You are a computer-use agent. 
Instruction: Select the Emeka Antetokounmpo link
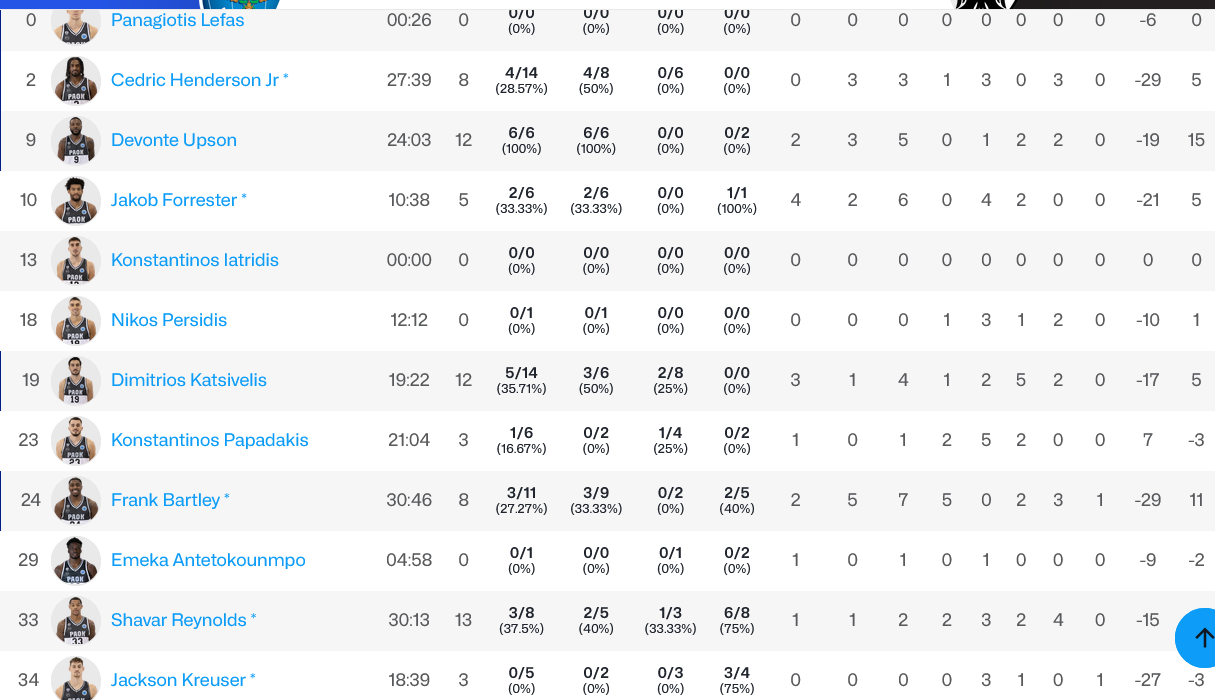[x=208, y=560]
